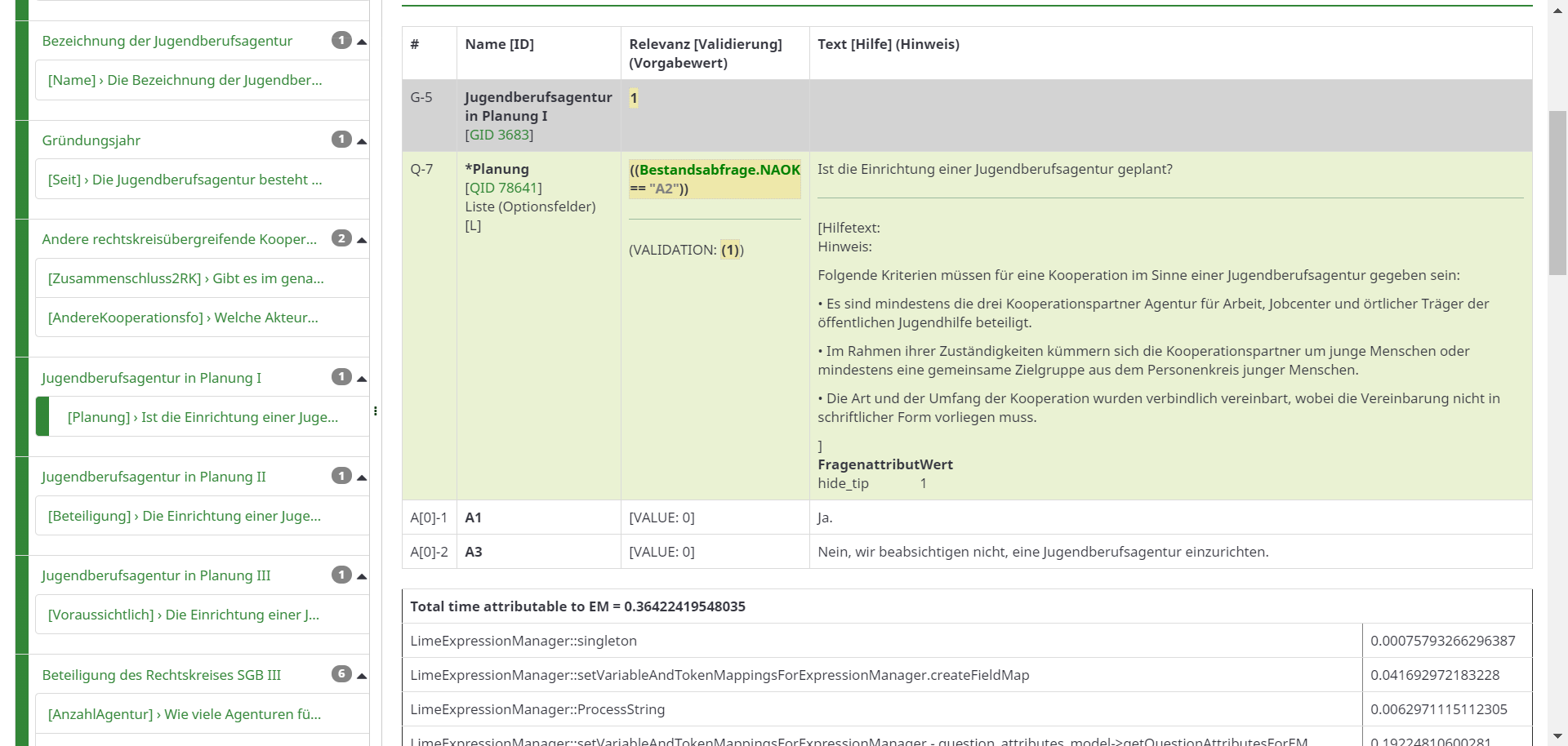
Task: Collapse Beteiligung des Rechtskreises SGB III arrow
Action: 362,676
